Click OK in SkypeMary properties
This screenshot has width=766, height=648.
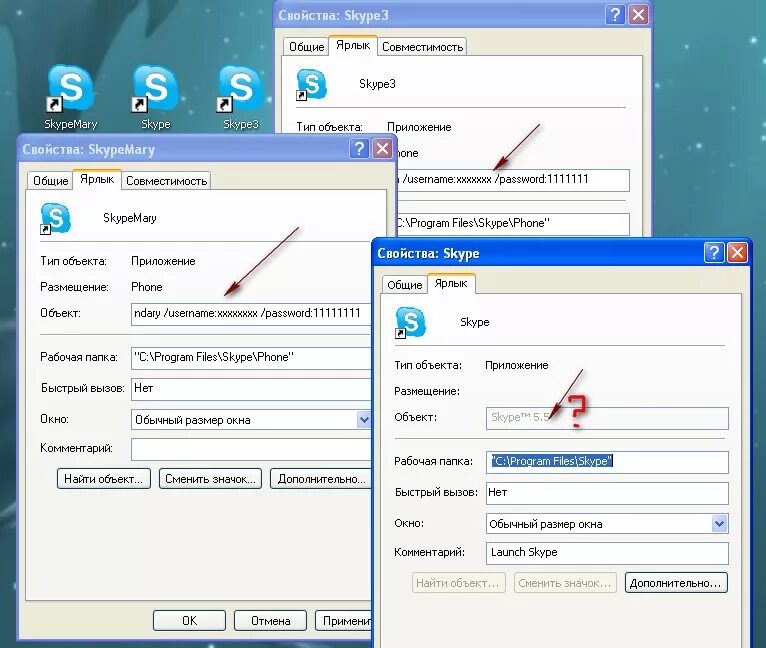pyautogui.click(x=190, y=621)
